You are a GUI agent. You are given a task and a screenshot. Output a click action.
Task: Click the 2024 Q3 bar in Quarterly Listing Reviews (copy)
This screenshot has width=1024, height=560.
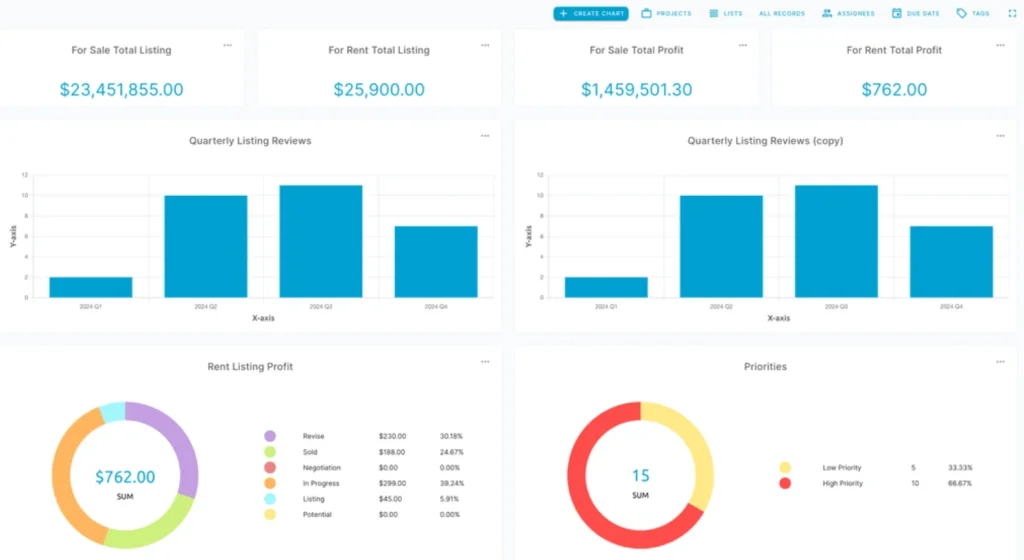point(836,241)
